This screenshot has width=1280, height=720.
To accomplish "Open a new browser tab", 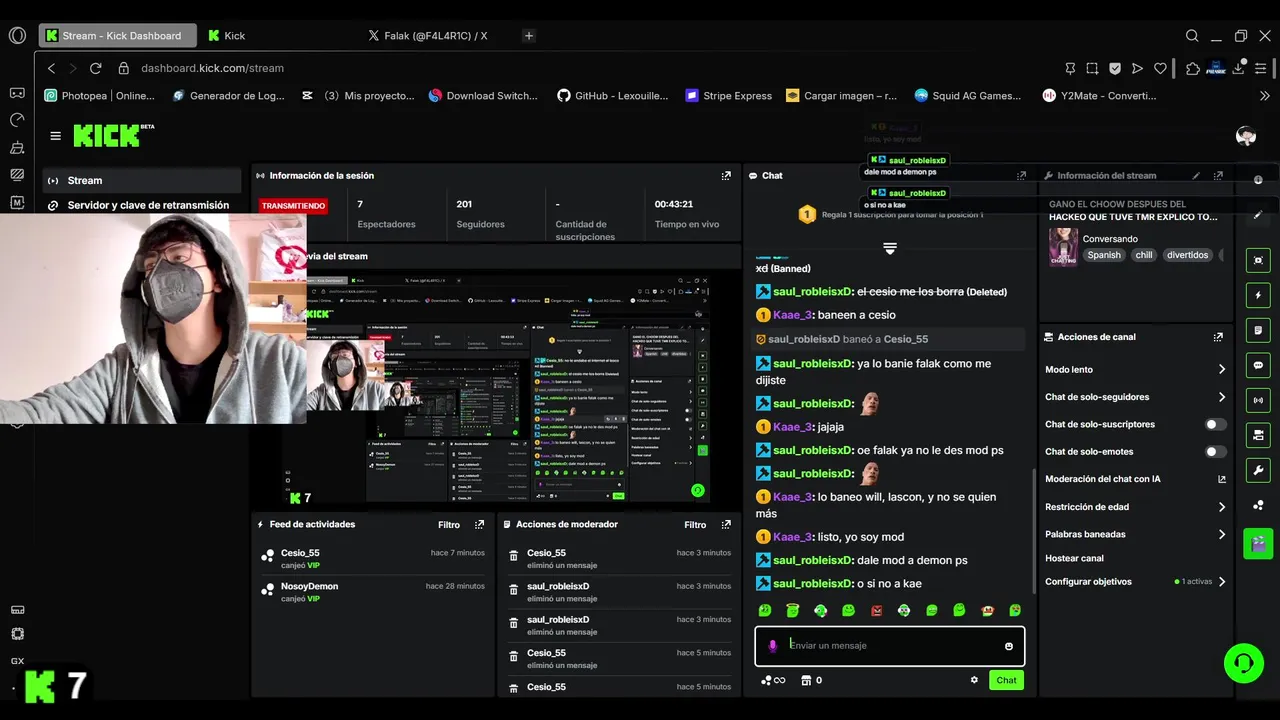I will 529,35.
